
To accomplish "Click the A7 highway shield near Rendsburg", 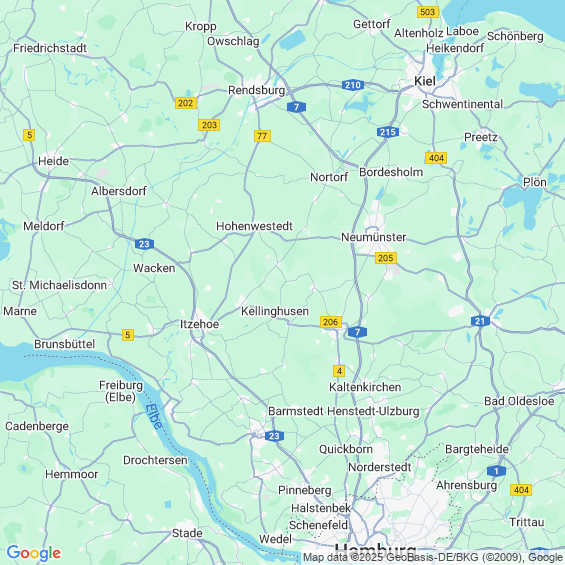I will point(297,107).
